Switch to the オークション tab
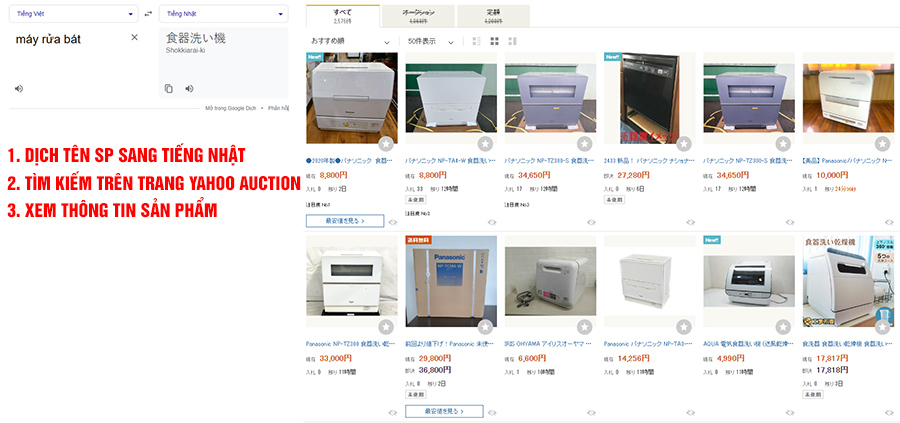Image resolution: width=900 pixels, height=423 pixels. tap(418, 16)
